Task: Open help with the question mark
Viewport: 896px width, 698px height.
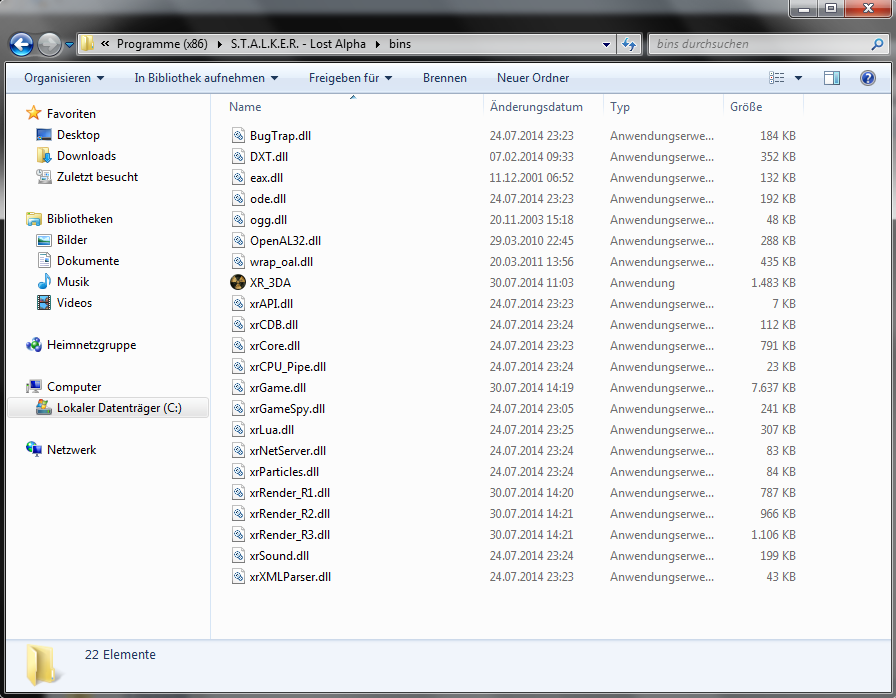Action: click(867, 78)
